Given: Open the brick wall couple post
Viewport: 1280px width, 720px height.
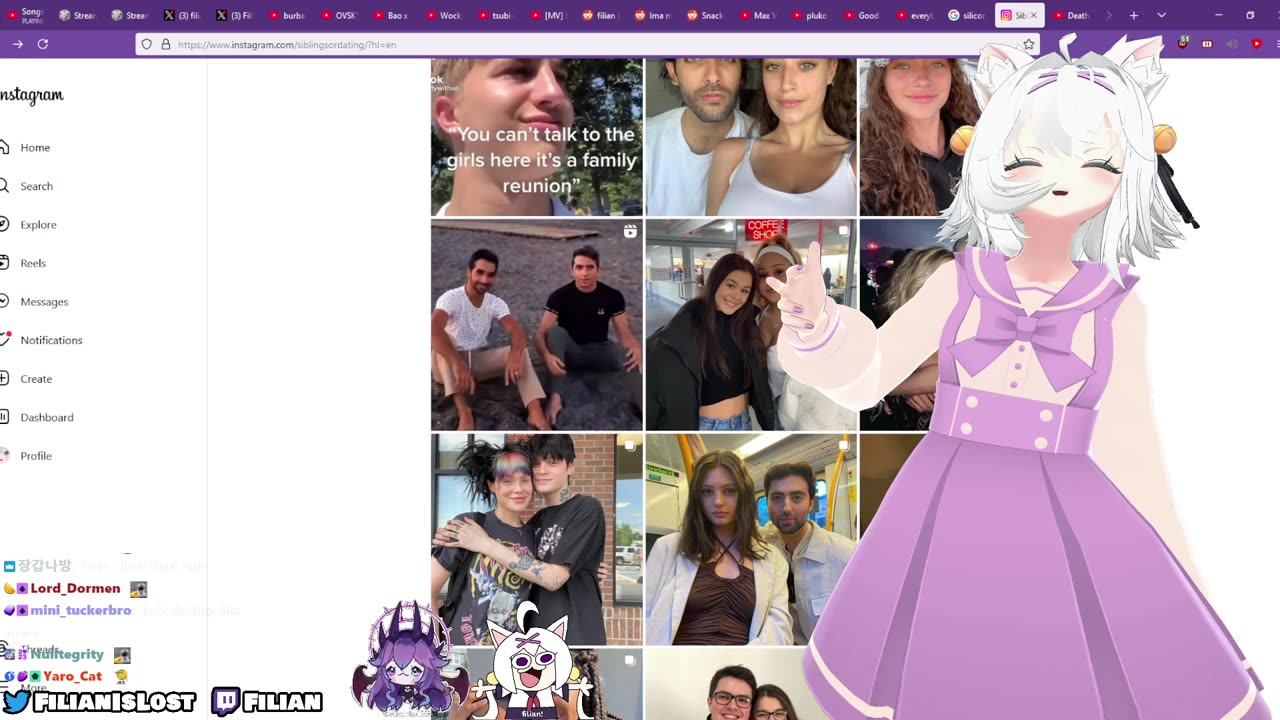Looking at the screenshot, I should tap(537, 539).
